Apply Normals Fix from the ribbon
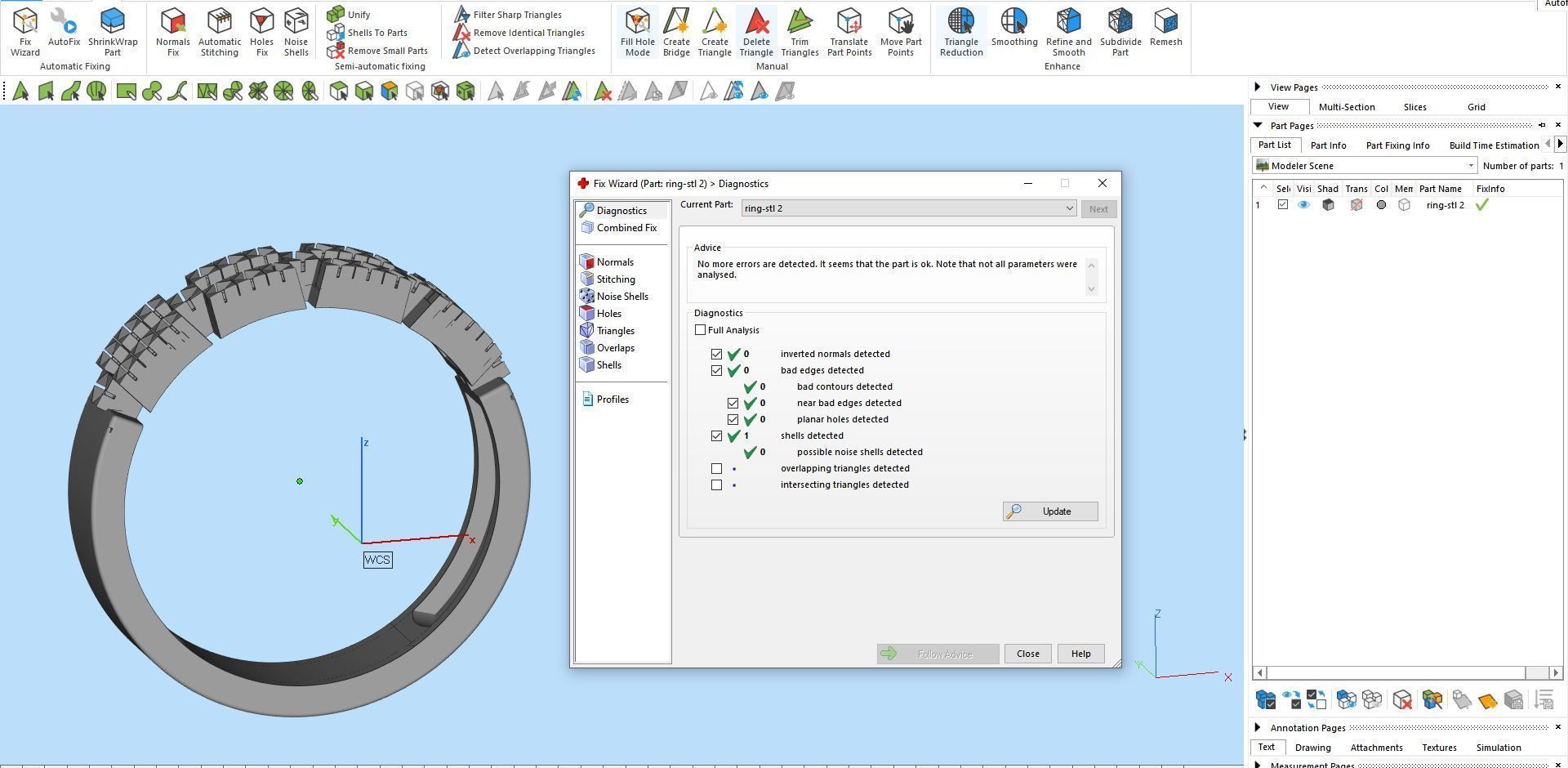Viewport: 1568px width, 768px height. tap(172, 33)
